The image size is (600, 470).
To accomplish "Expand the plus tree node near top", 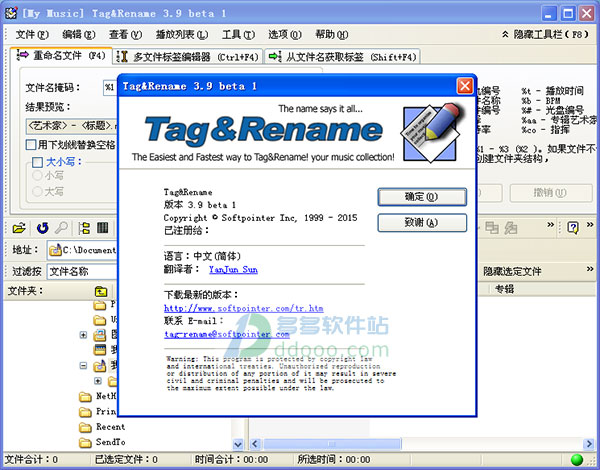I will pos(83,335).
